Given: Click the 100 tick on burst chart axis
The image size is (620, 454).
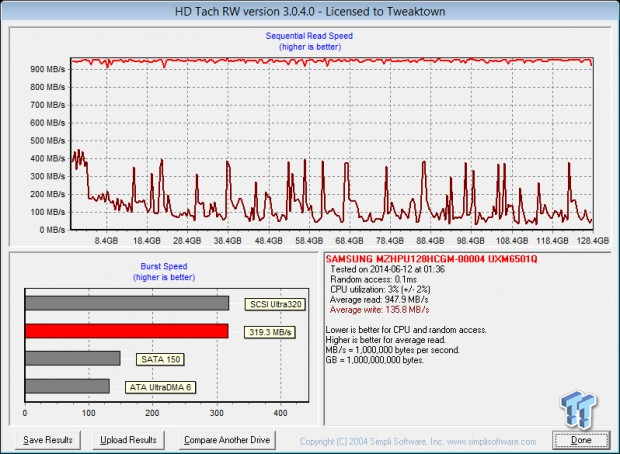Looking at the screenshot, I should click(89, 413).
